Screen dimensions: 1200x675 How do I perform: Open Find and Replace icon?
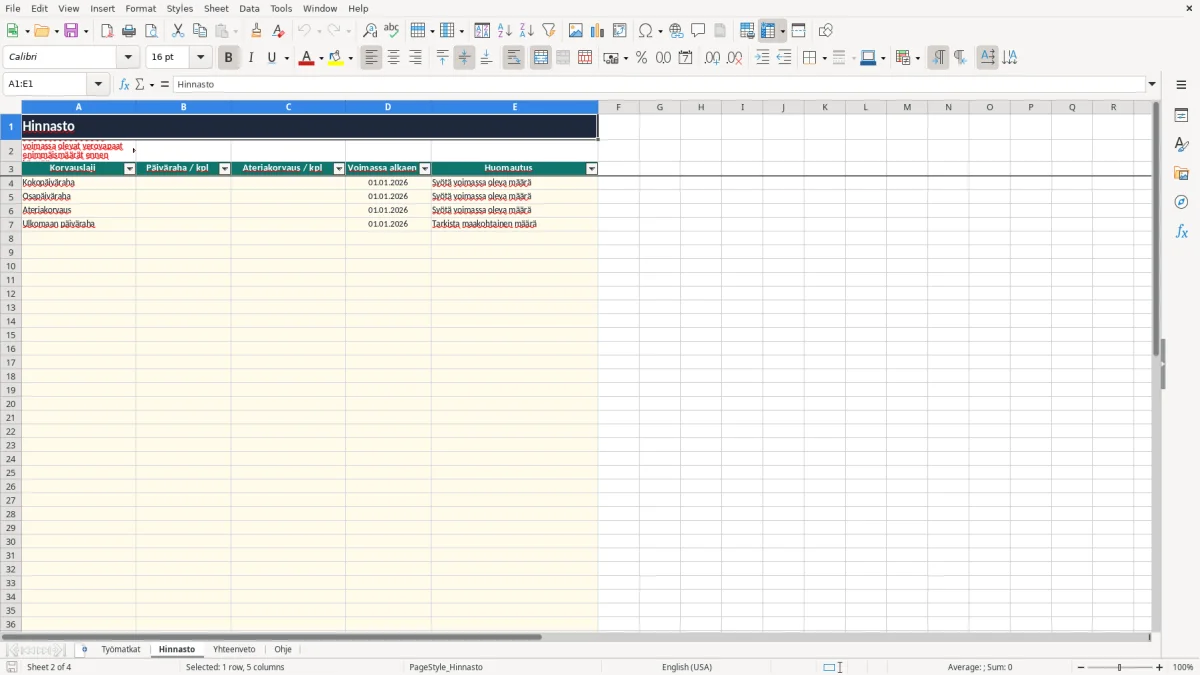pos(370,31)
